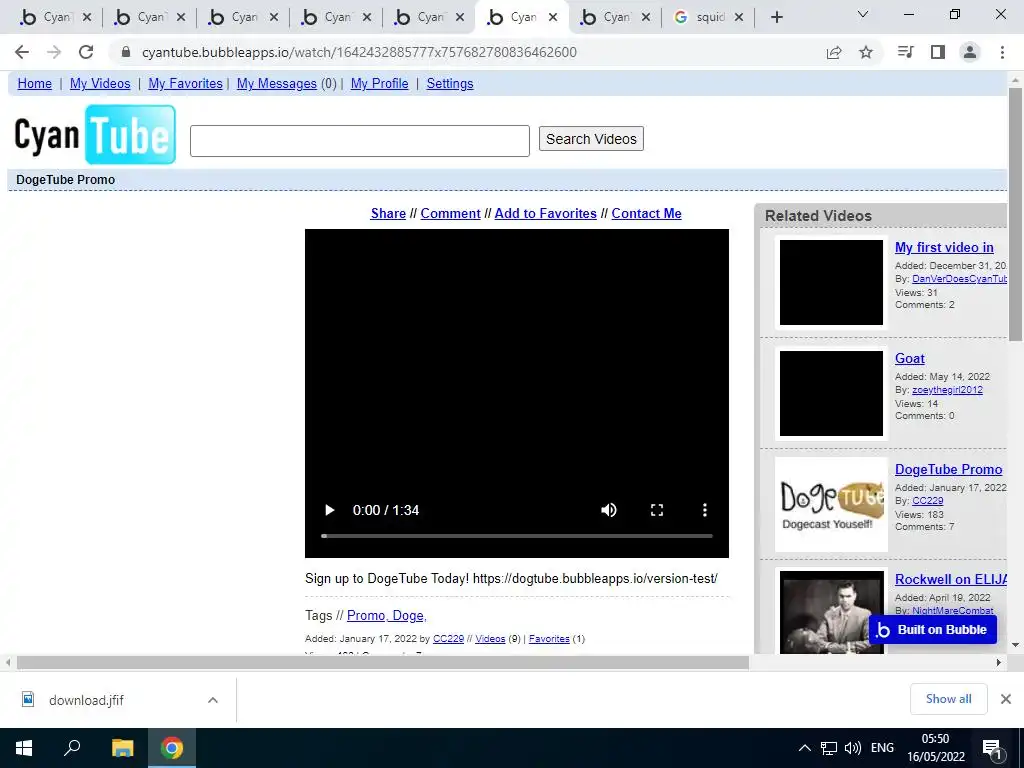Click Contact Me link
The height and width of the screenshot is (768, 1024).
coord(647,214)
